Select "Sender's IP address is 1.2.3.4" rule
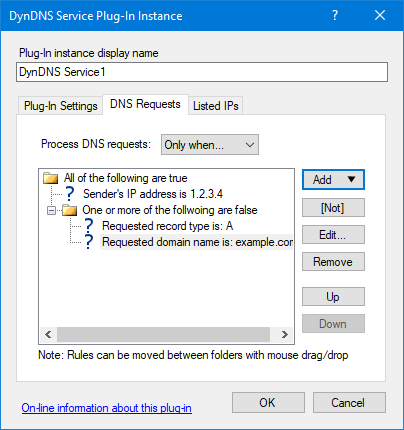This screenshot has height=430, width=404. pyautogui.click(x=153, y=194)
